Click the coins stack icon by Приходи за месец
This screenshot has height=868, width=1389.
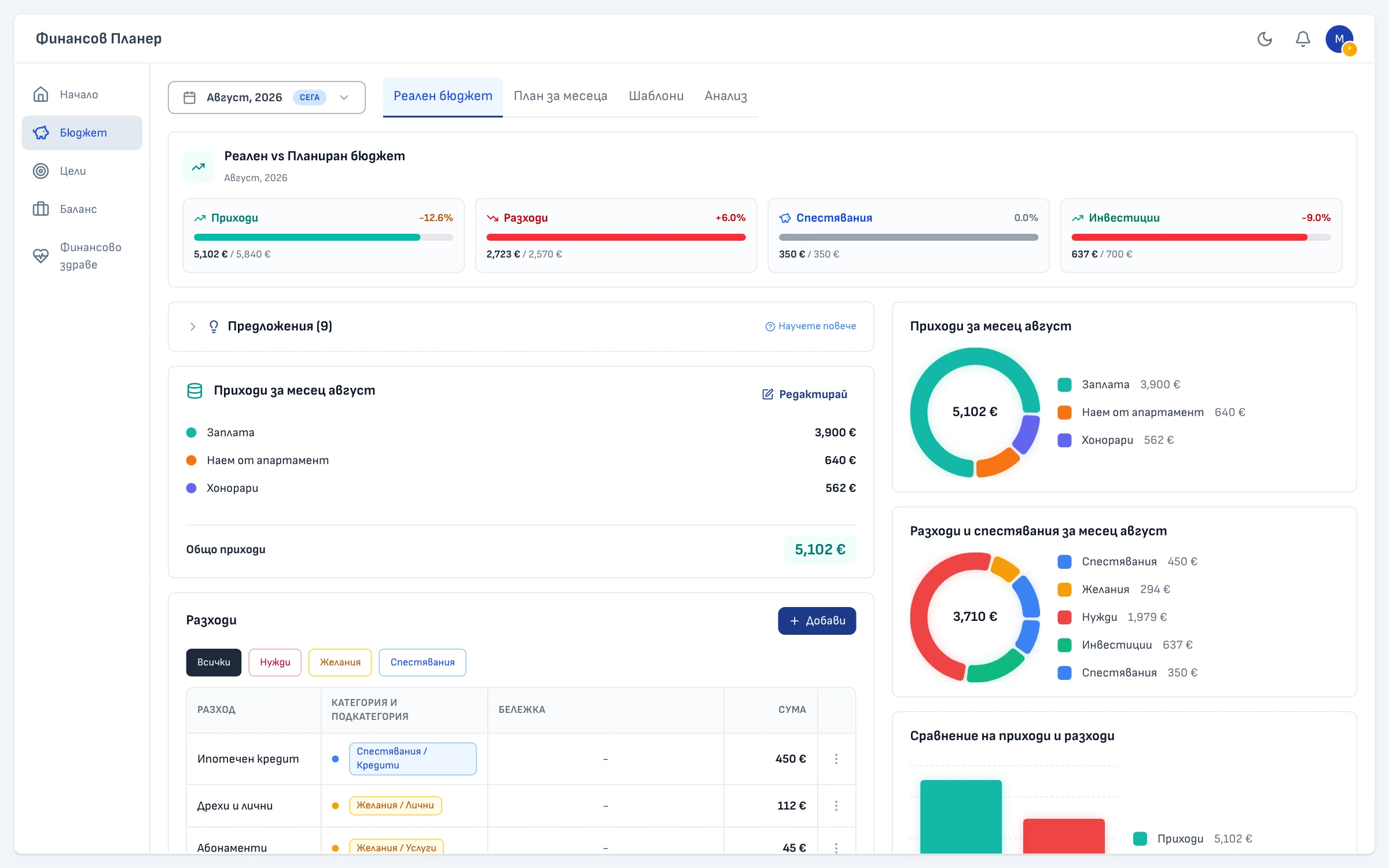[x=194, y=391]
